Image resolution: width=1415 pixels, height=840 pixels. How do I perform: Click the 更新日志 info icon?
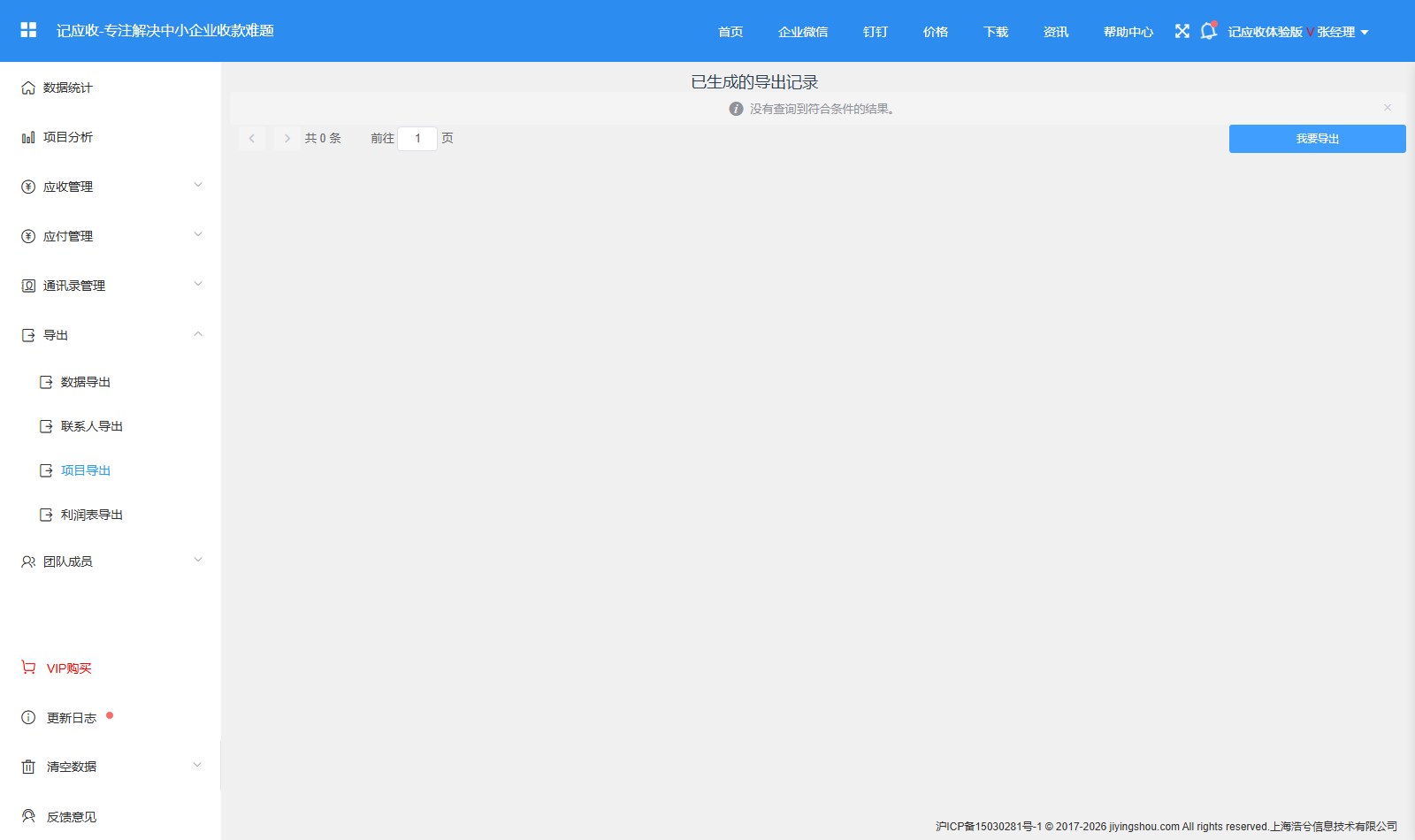click(x=28, y=717)
